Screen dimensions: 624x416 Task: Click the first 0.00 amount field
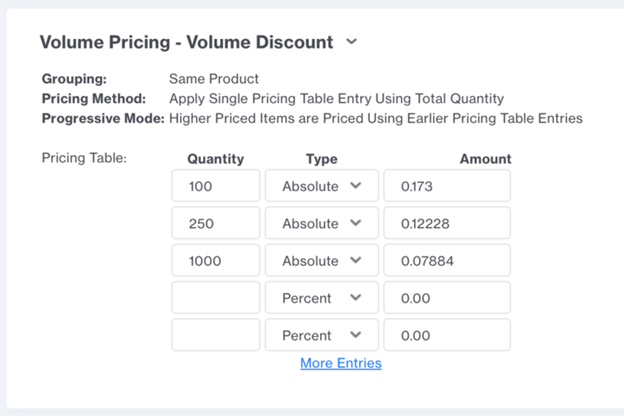pyautogui.click(x=447, y=298)
